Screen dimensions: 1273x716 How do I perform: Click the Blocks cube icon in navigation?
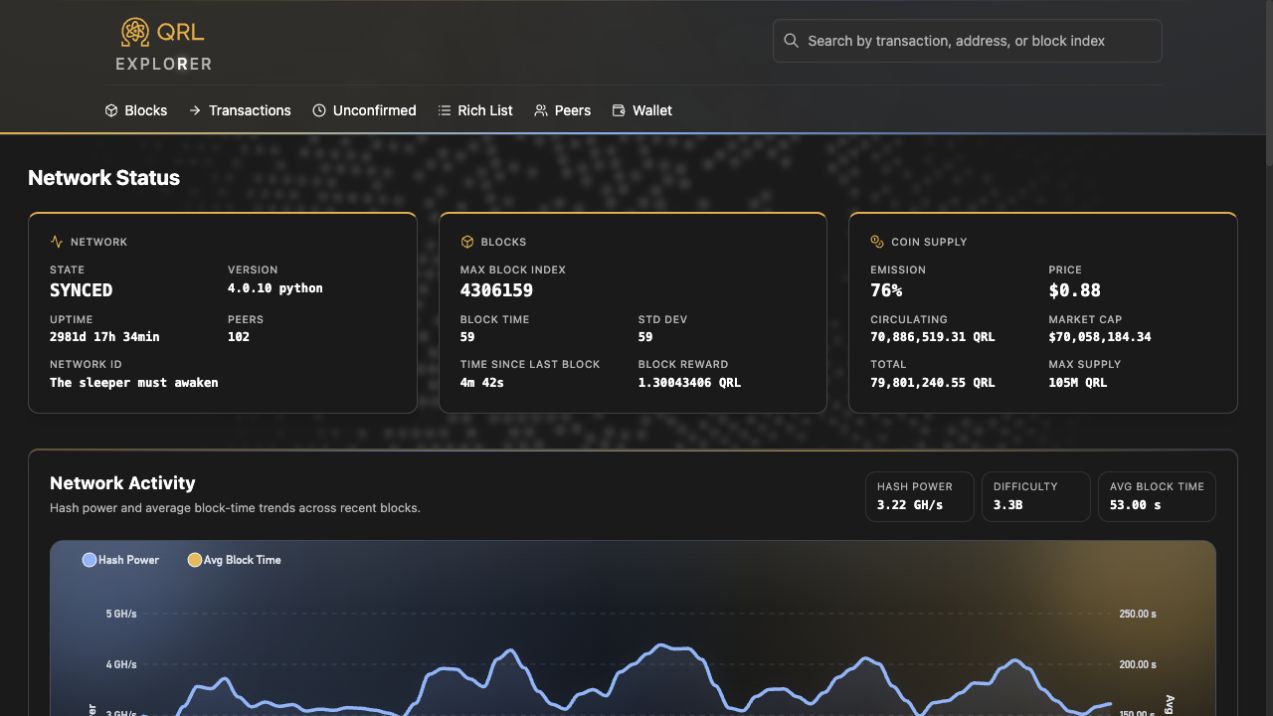111,111
